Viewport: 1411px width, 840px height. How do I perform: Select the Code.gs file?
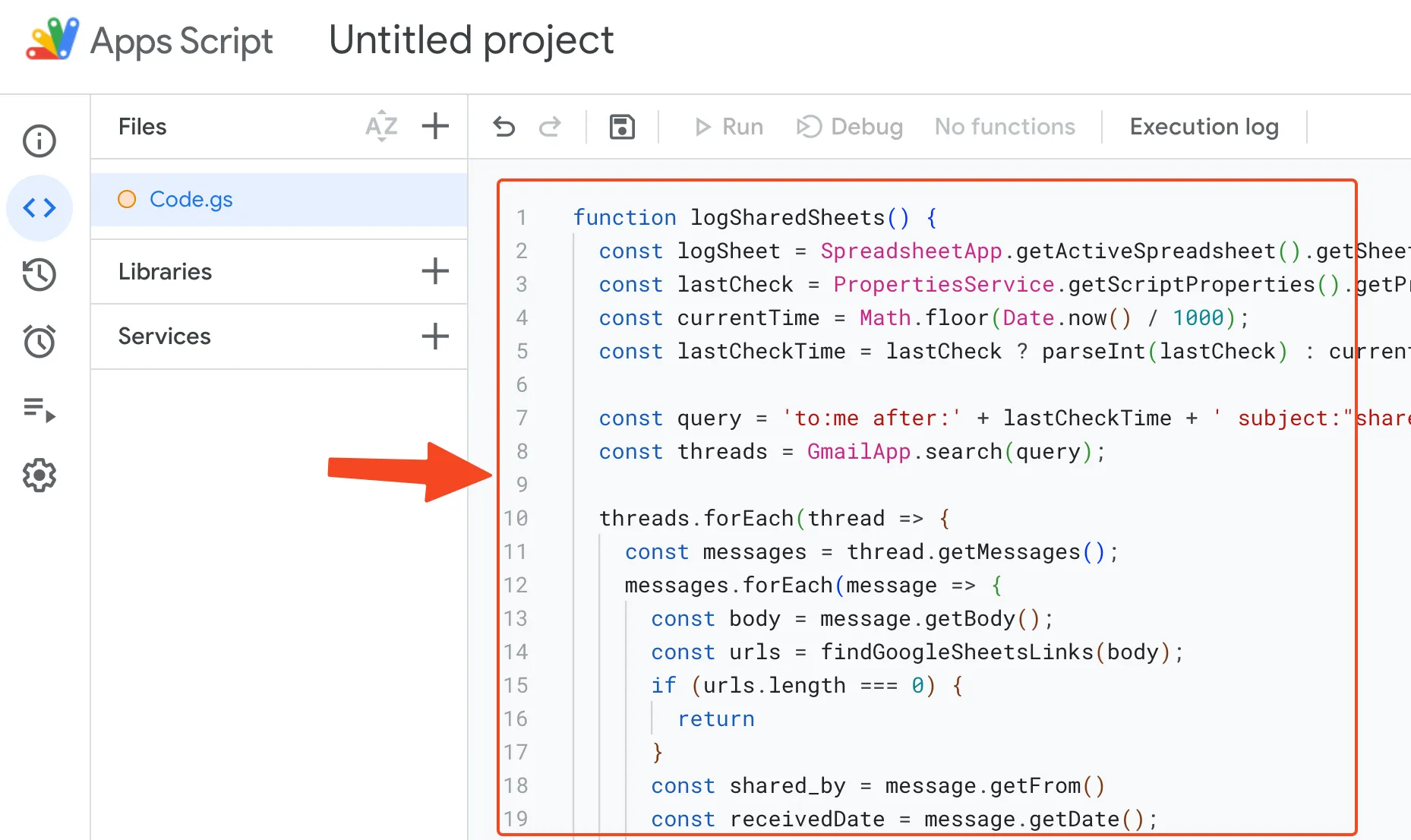[x=279, y=200]
